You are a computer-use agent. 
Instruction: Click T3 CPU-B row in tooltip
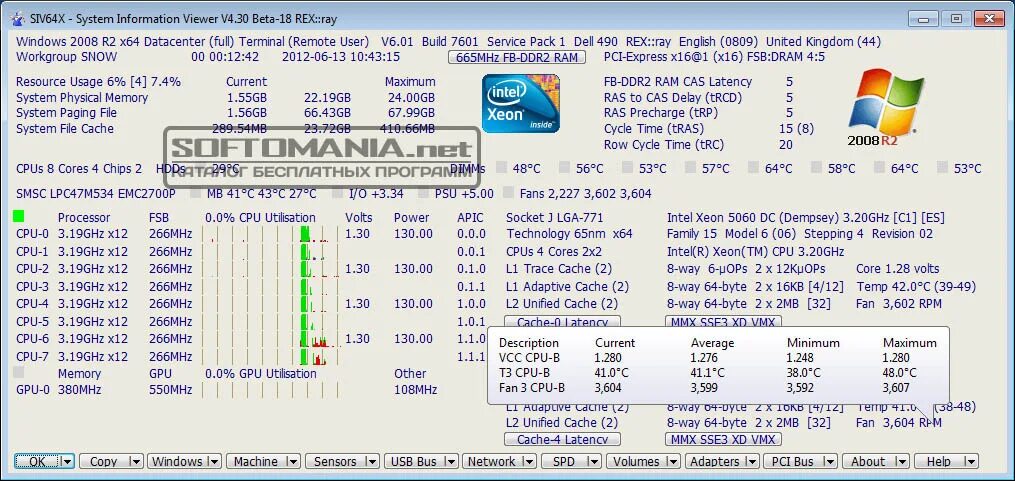(717, 373)
